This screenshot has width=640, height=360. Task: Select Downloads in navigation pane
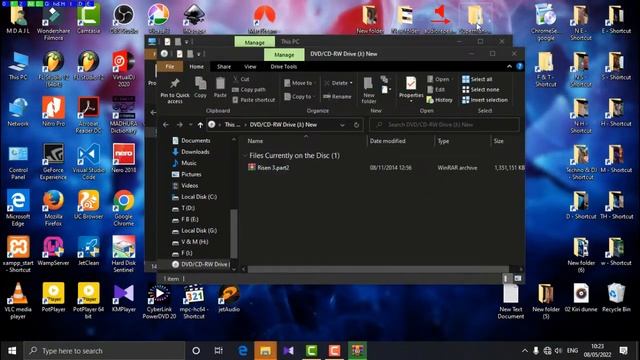click(191, 152)
